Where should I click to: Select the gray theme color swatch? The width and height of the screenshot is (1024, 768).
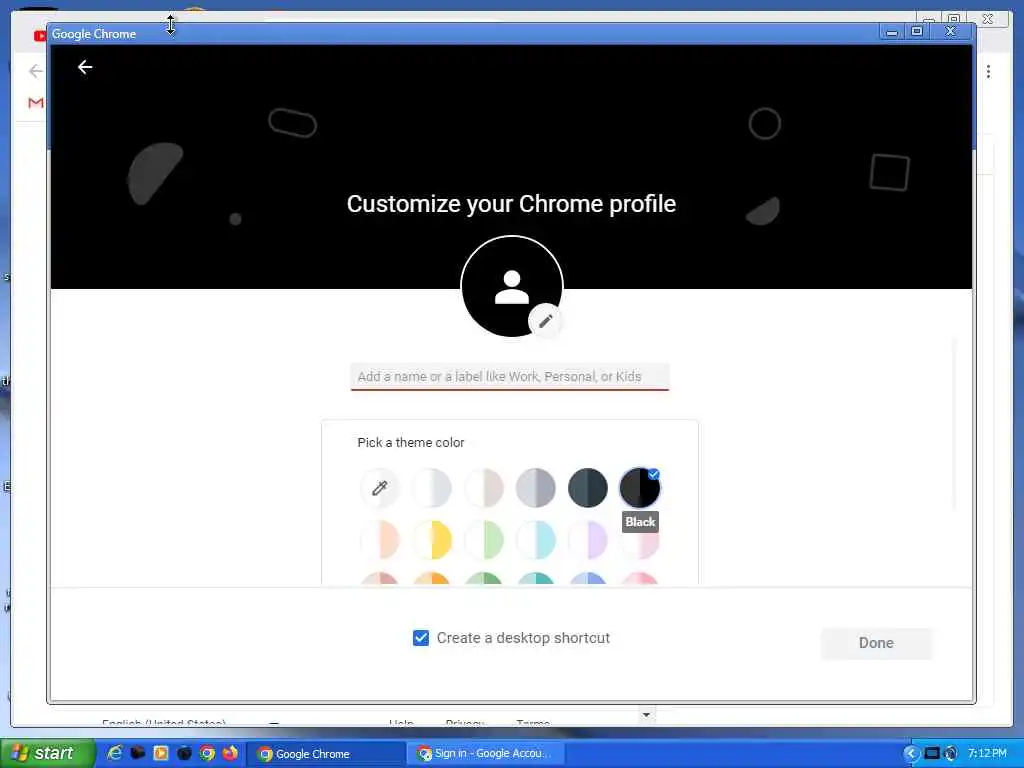tap(536, 488)
